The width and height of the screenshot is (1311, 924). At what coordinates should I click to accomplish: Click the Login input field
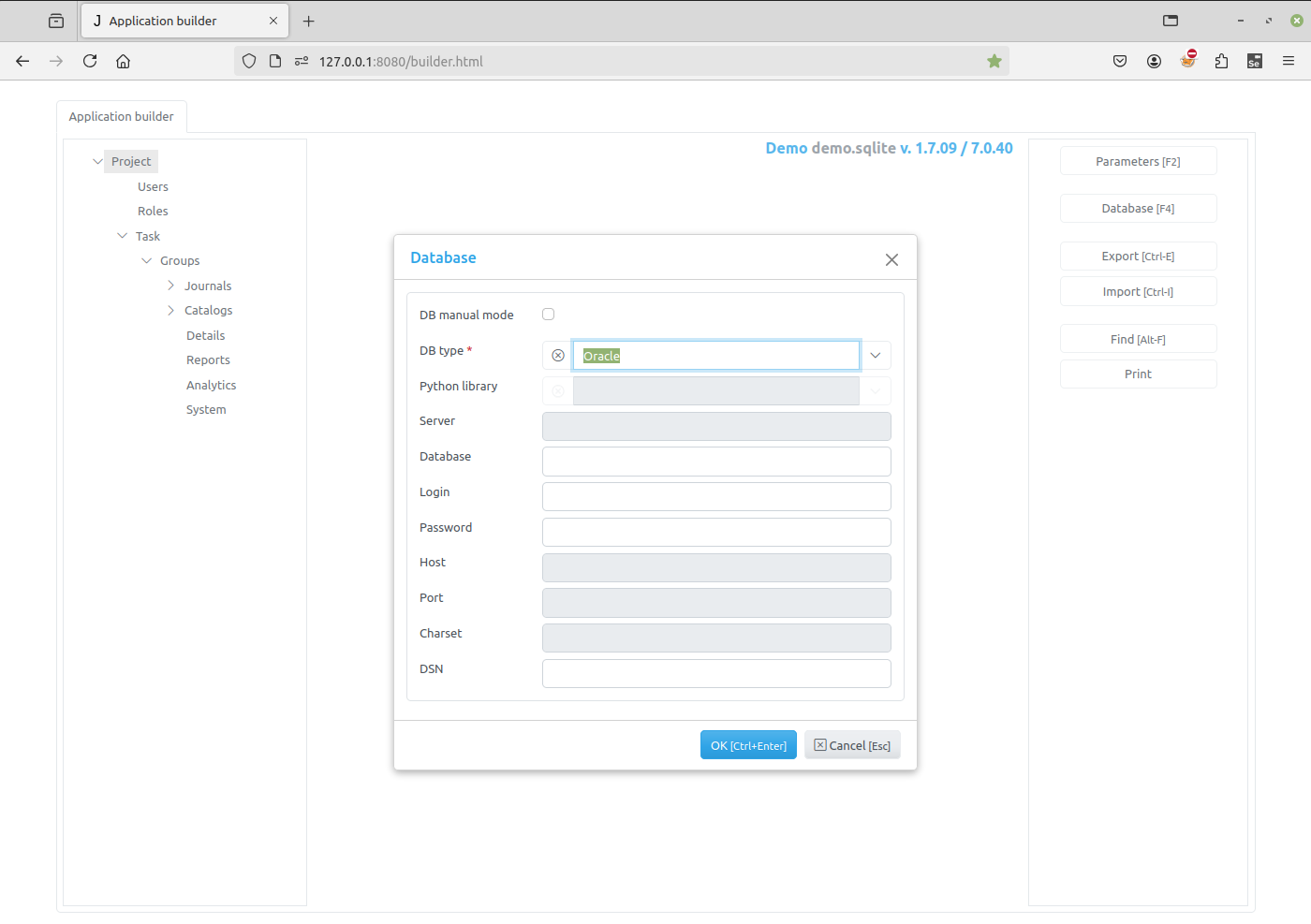click(716, 496)
